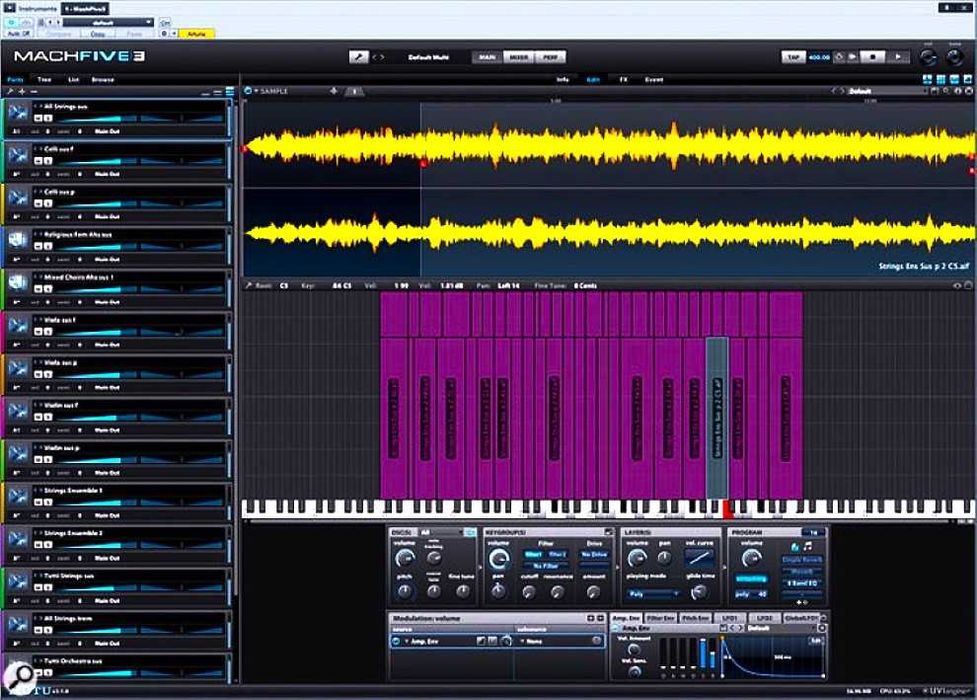Click the OSC volume knob
This screenshot has height=700, width=977.
pyautogui.click(x=404, y=559)
